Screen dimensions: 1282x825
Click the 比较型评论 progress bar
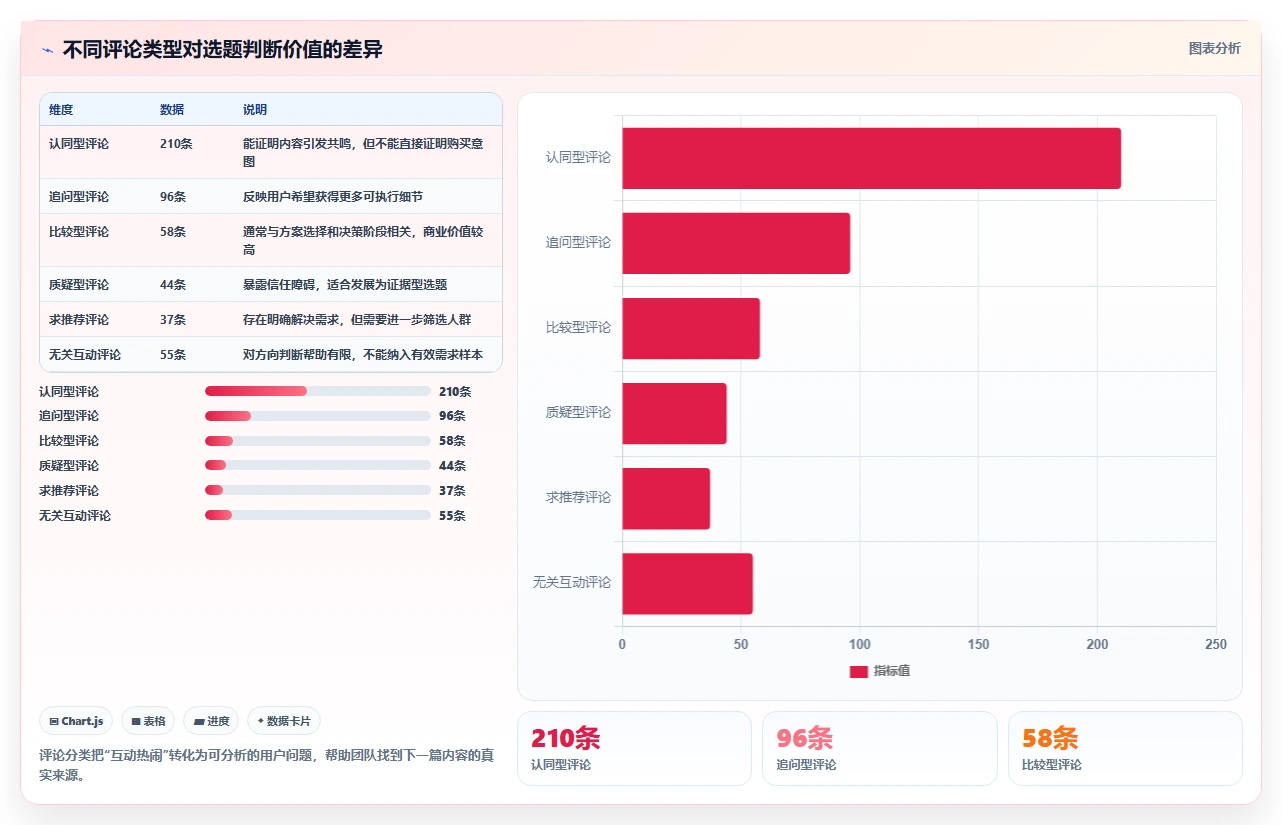[317, 441]
